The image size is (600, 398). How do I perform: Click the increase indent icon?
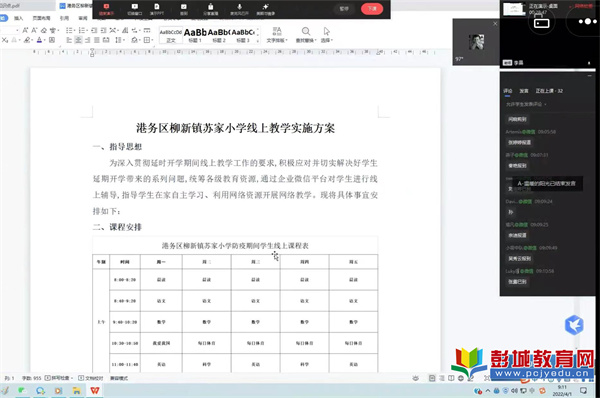pyautogui.click(x=103, y=30)
